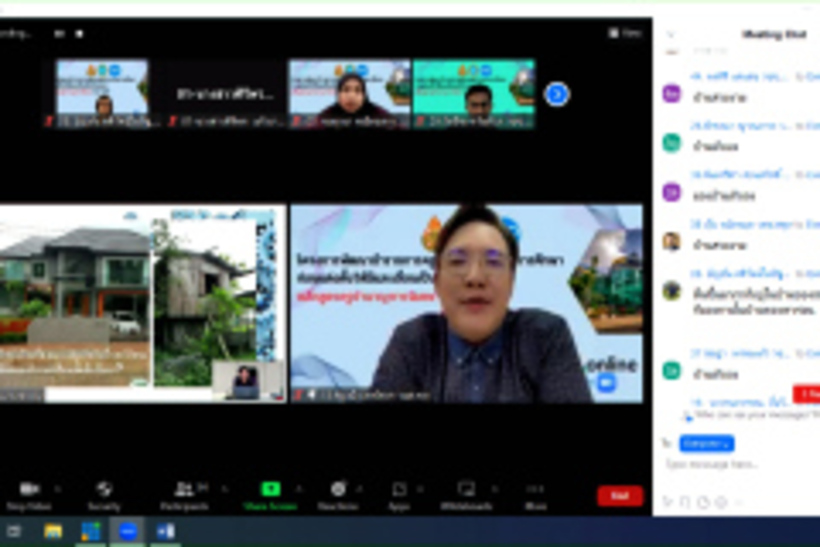820x547 pixels.
Task: Click the red End meeting button
Action: click(x=620, y=496)
